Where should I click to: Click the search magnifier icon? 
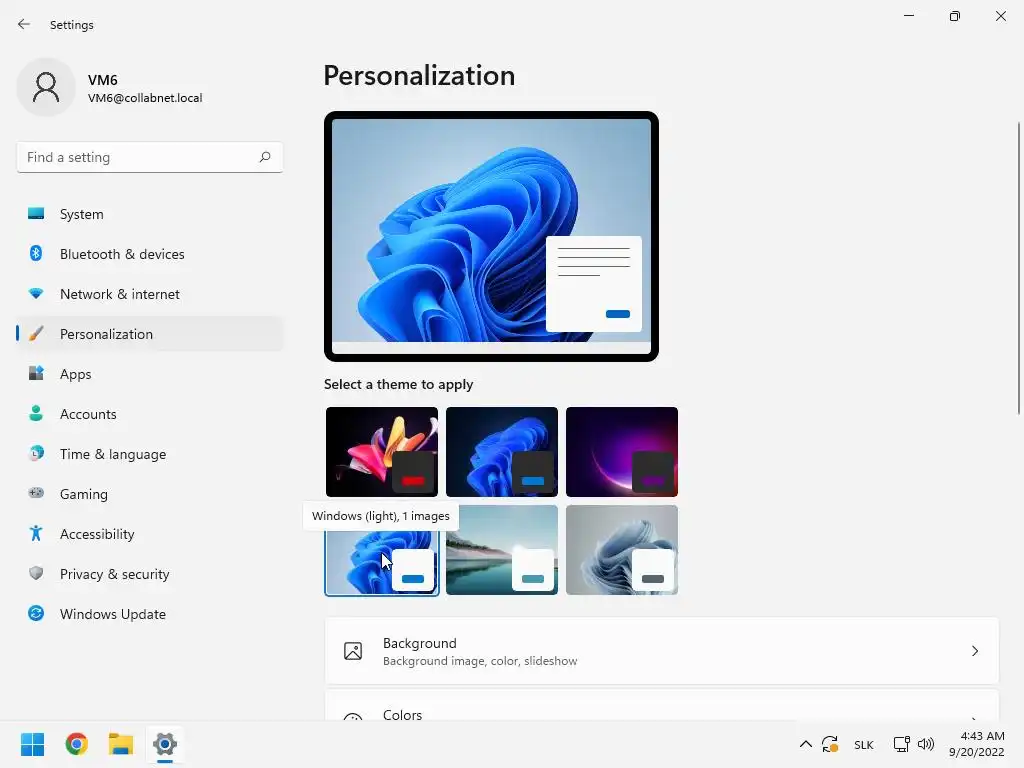pyautogui.click(x=264, y=157)
